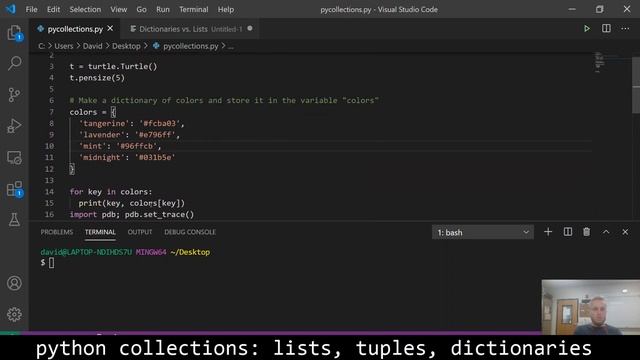The height and width of the screenshot is (360, 640).
Task: Open the Run menu
Action: click(x=162, y=9)
